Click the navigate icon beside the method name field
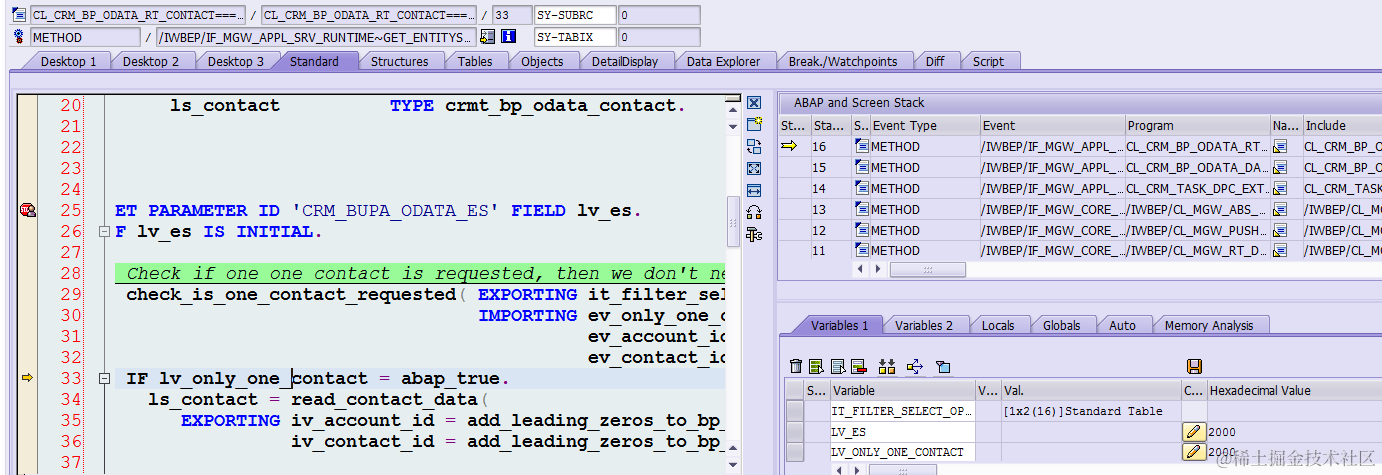The width and height of the screenshot is (1382, 475). (488, 37)
